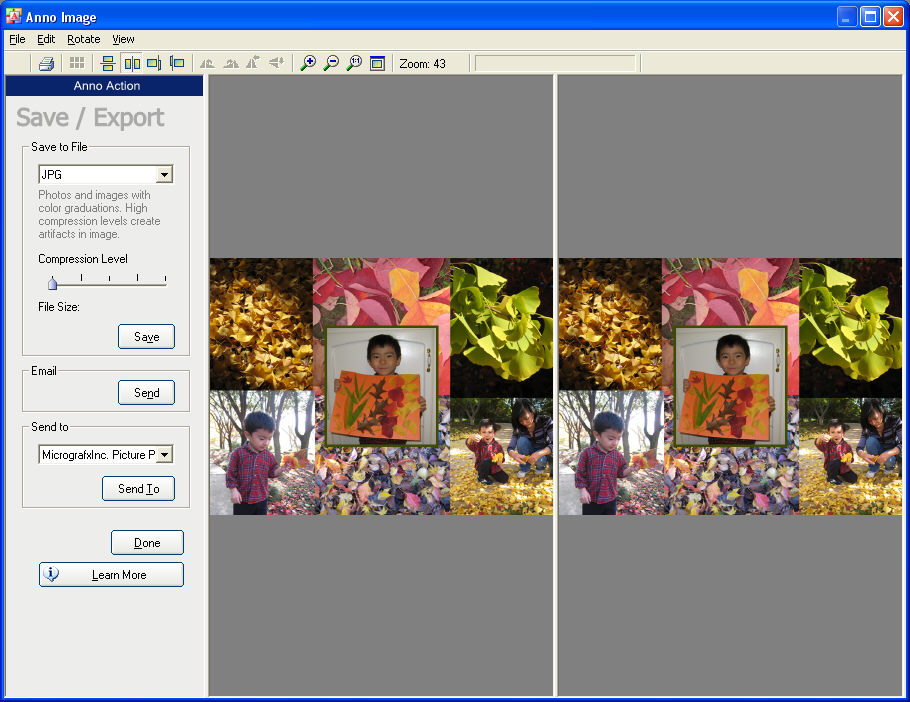This screenshot has width=910, height=702.
Task: Maximize the Anno Image window
Action: [x=870, y=17]
